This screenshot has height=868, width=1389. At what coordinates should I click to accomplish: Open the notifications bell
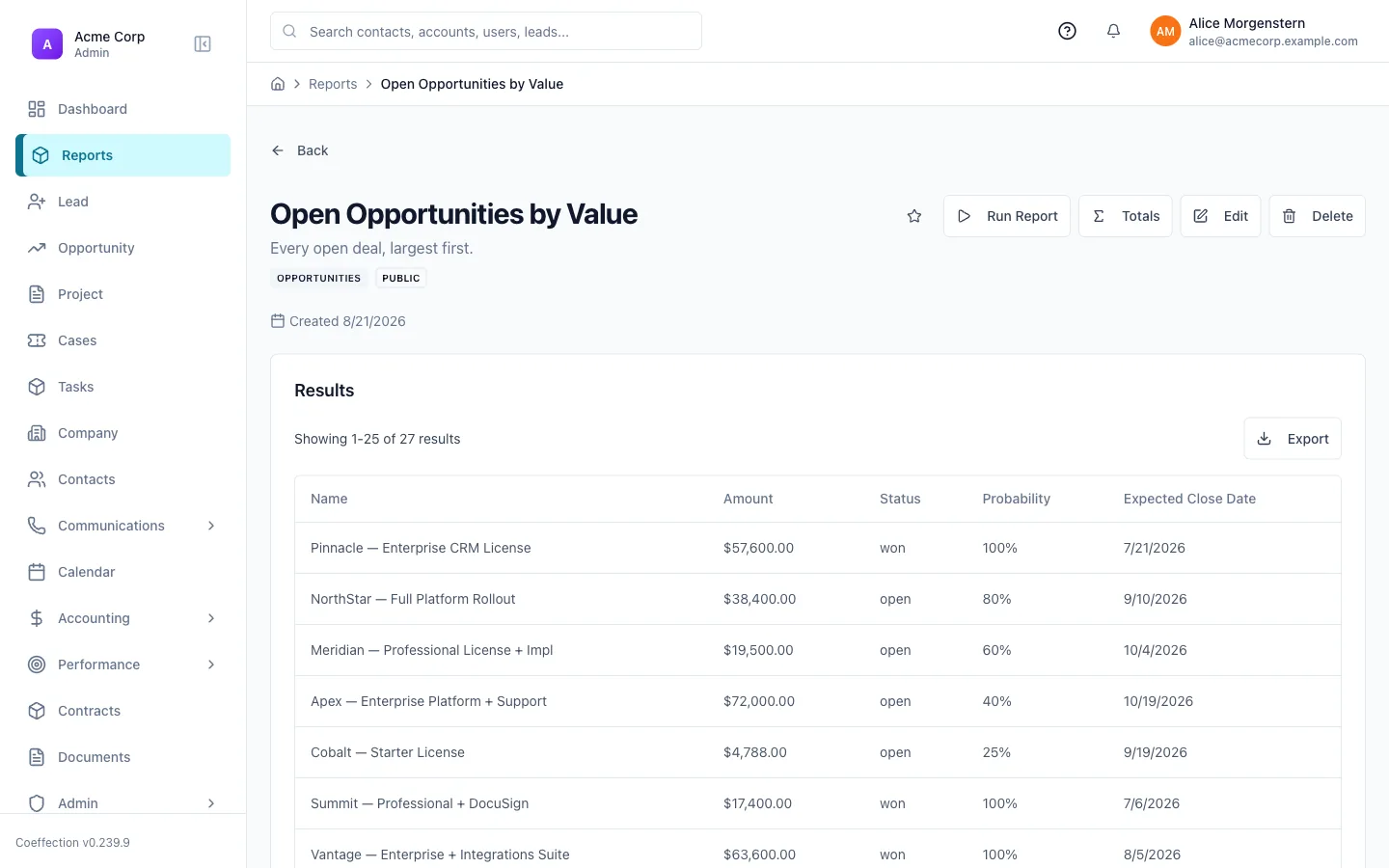(1113, 31)
